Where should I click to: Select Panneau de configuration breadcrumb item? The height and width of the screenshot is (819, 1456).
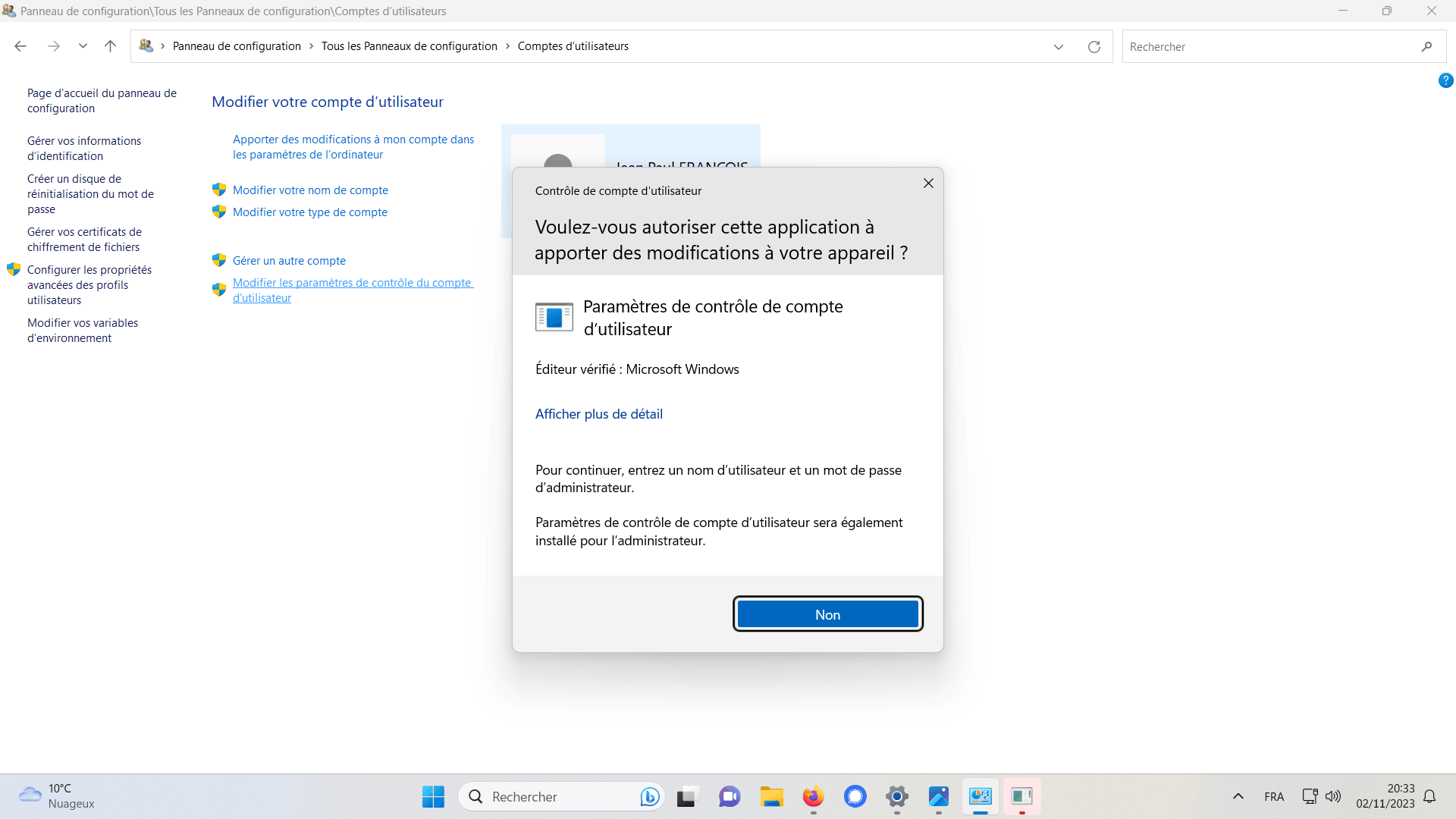237,46
